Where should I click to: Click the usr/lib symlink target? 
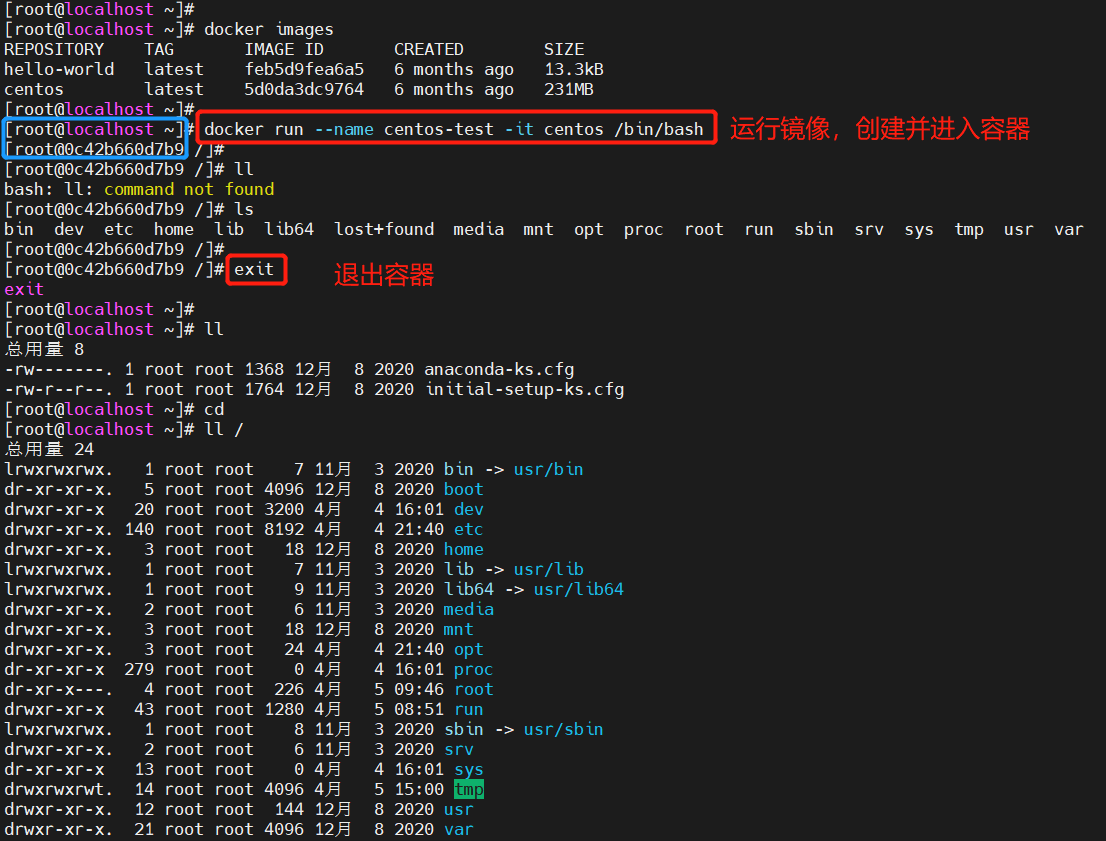549,569
